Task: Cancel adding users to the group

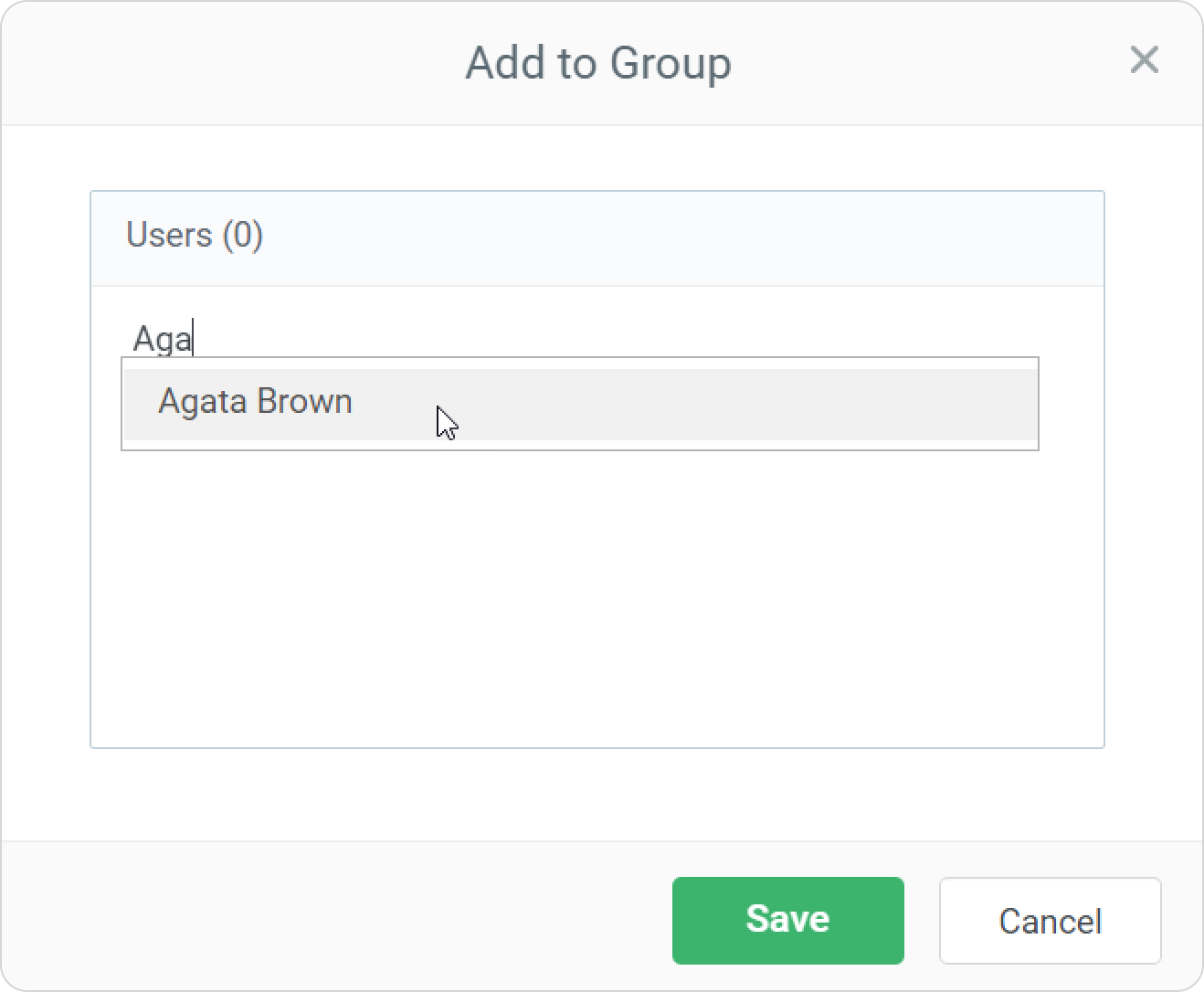Action: [1050, 921]
